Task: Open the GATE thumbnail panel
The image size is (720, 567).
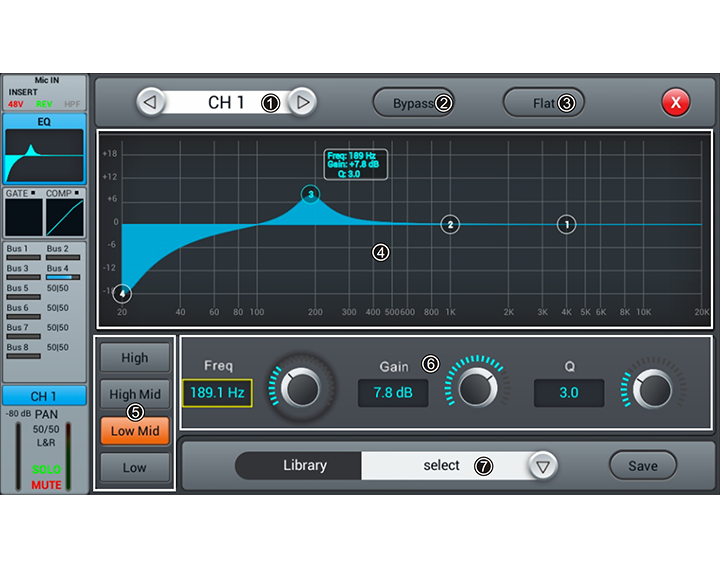Action: pyautogui.click(x=23, y=215)
